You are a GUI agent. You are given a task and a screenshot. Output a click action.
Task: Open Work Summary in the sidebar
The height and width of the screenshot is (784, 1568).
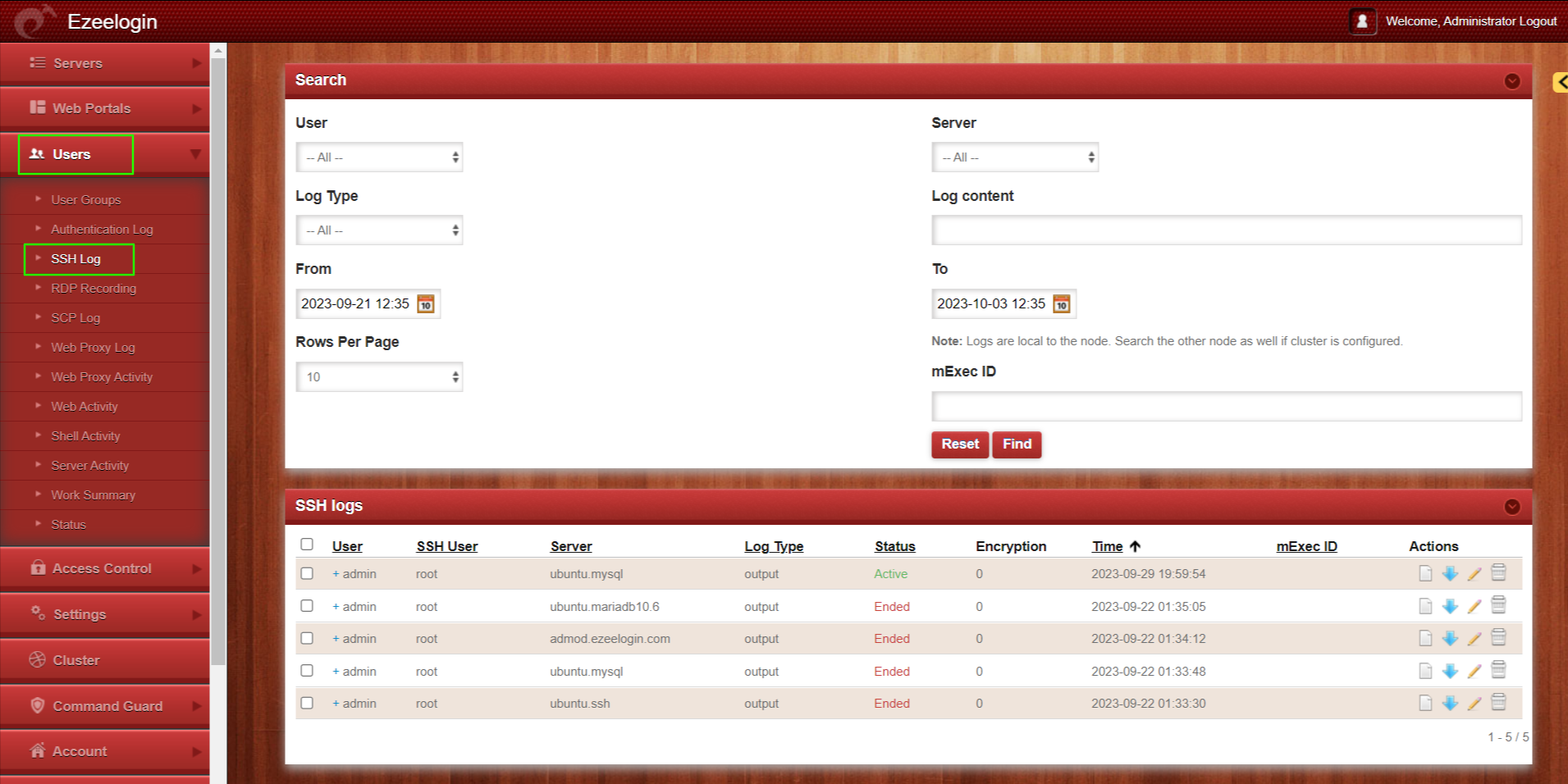tap(93, 495)
